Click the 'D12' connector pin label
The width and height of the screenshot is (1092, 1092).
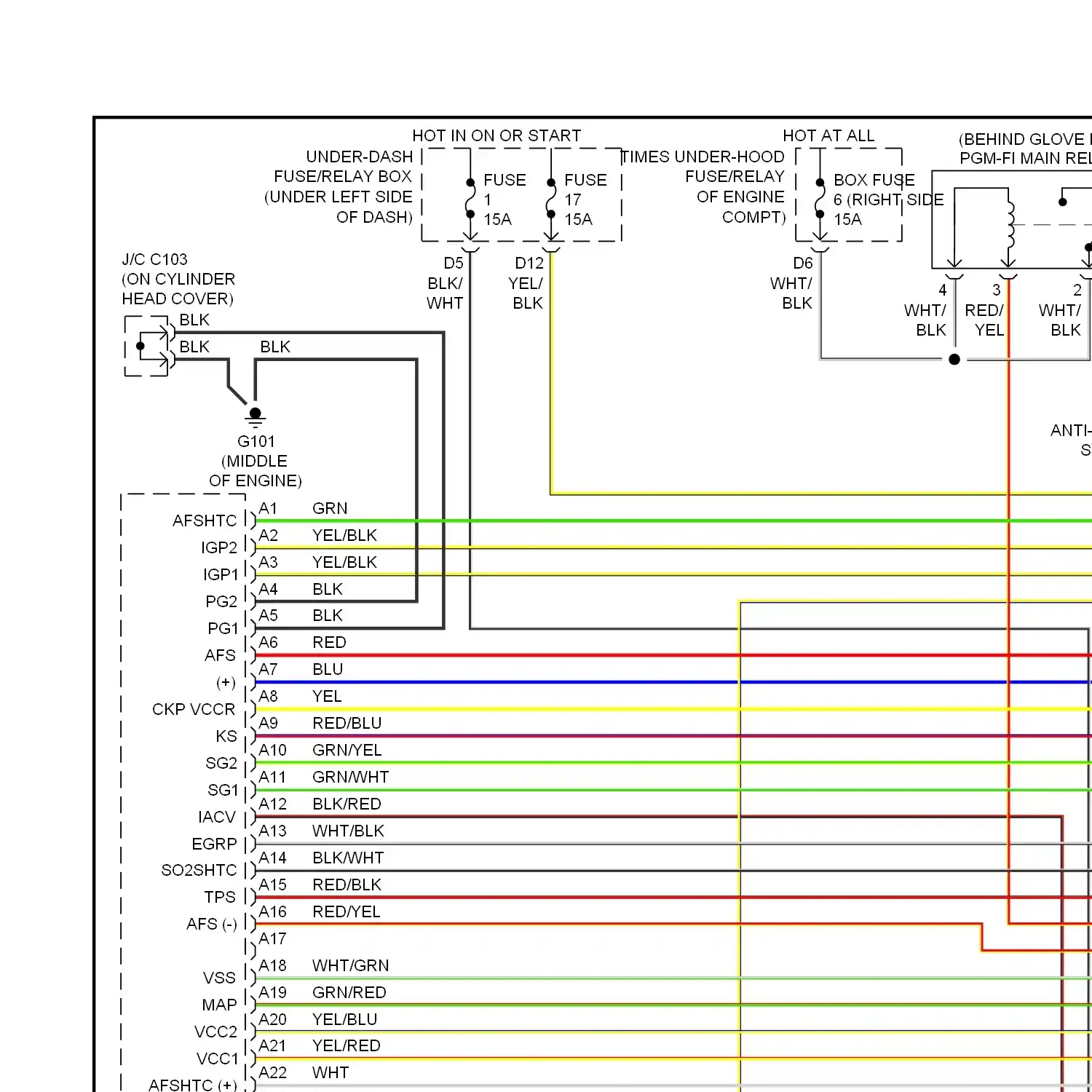[x=529, y=264]
